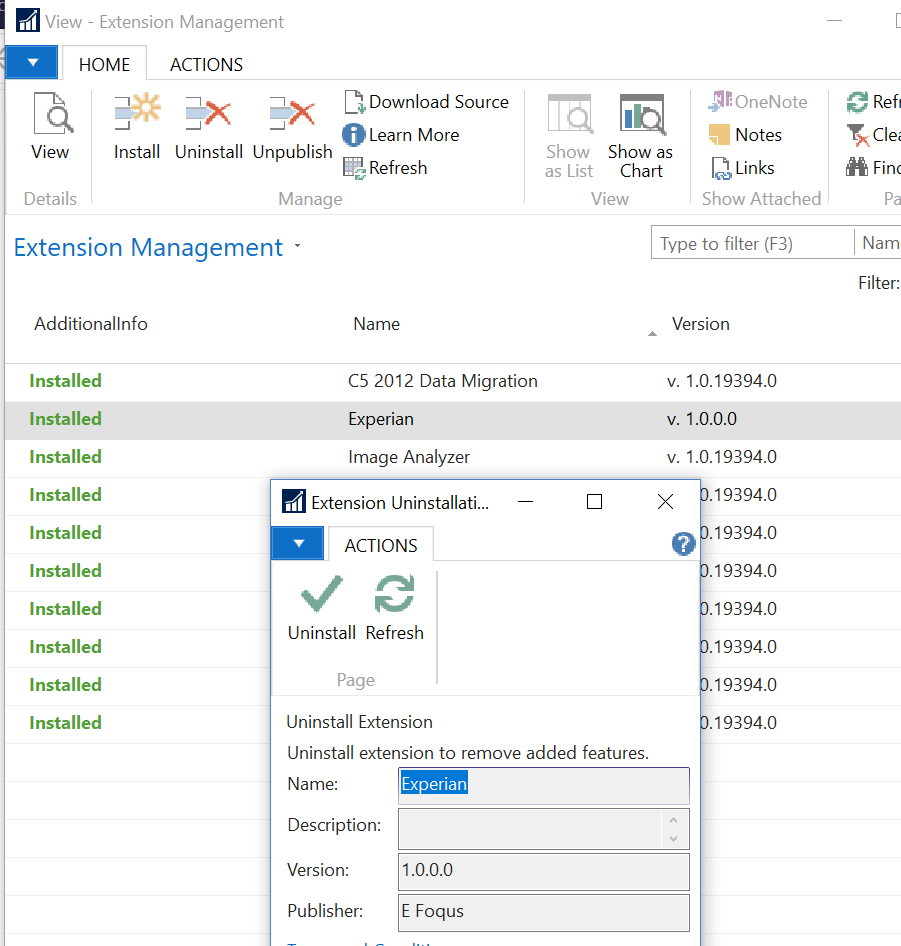Screen dimensions: 901x946
Task: Click the Installed status on the Image Analyzer row
Action: 65,457
